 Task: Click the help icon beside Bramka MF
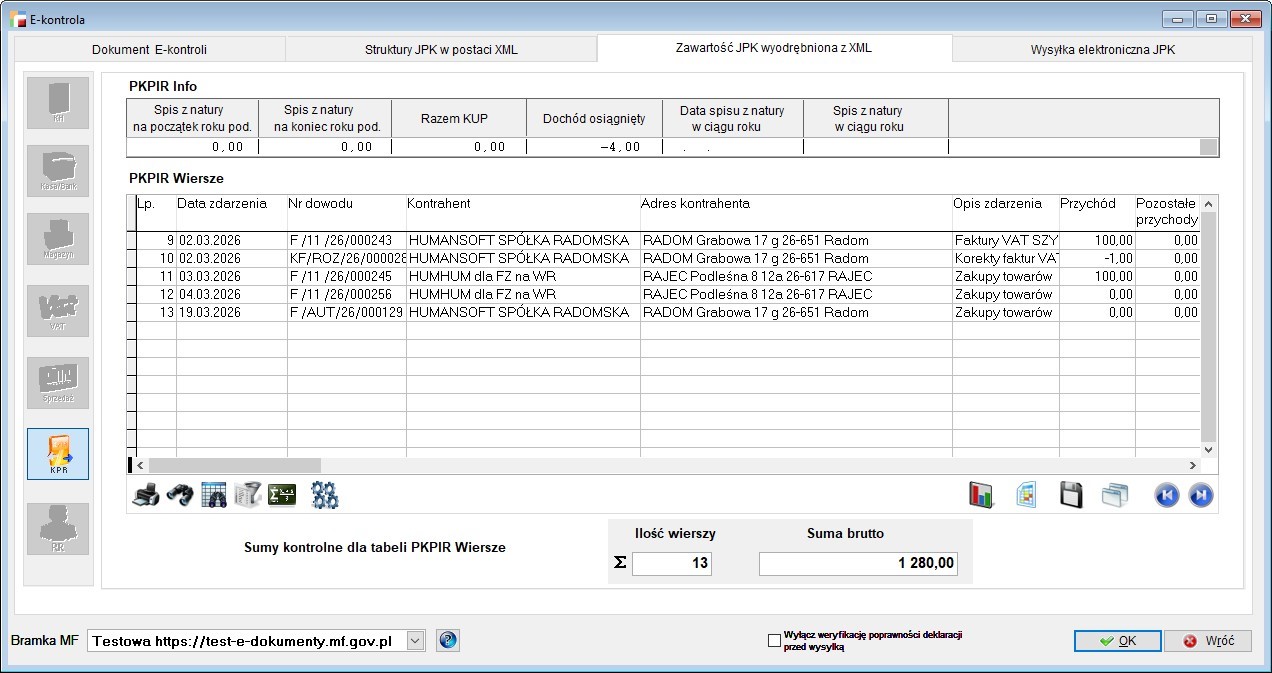(x=448, y=641)
